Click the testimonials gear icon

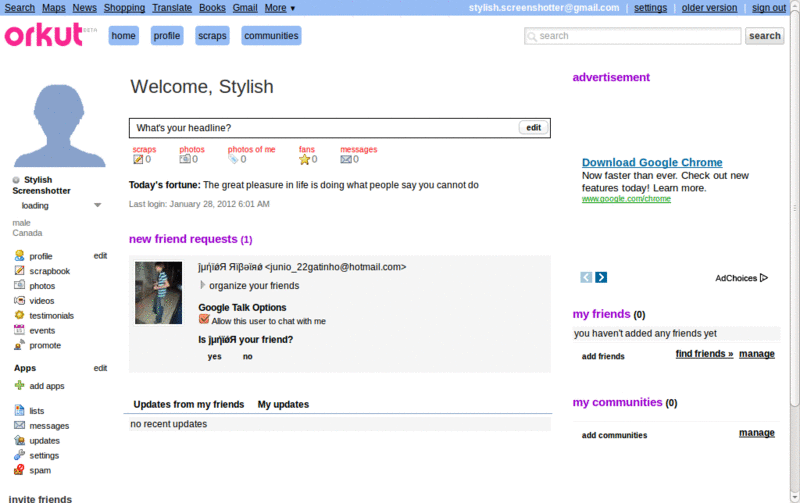click(19, 315)
